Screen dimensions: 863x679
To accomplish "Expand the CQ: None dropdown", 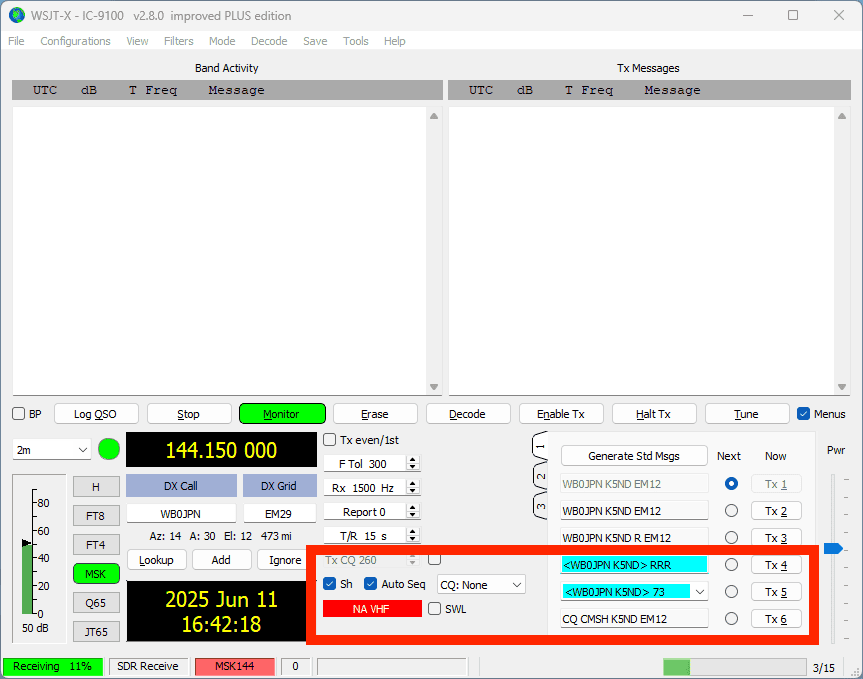I will 481,584.
